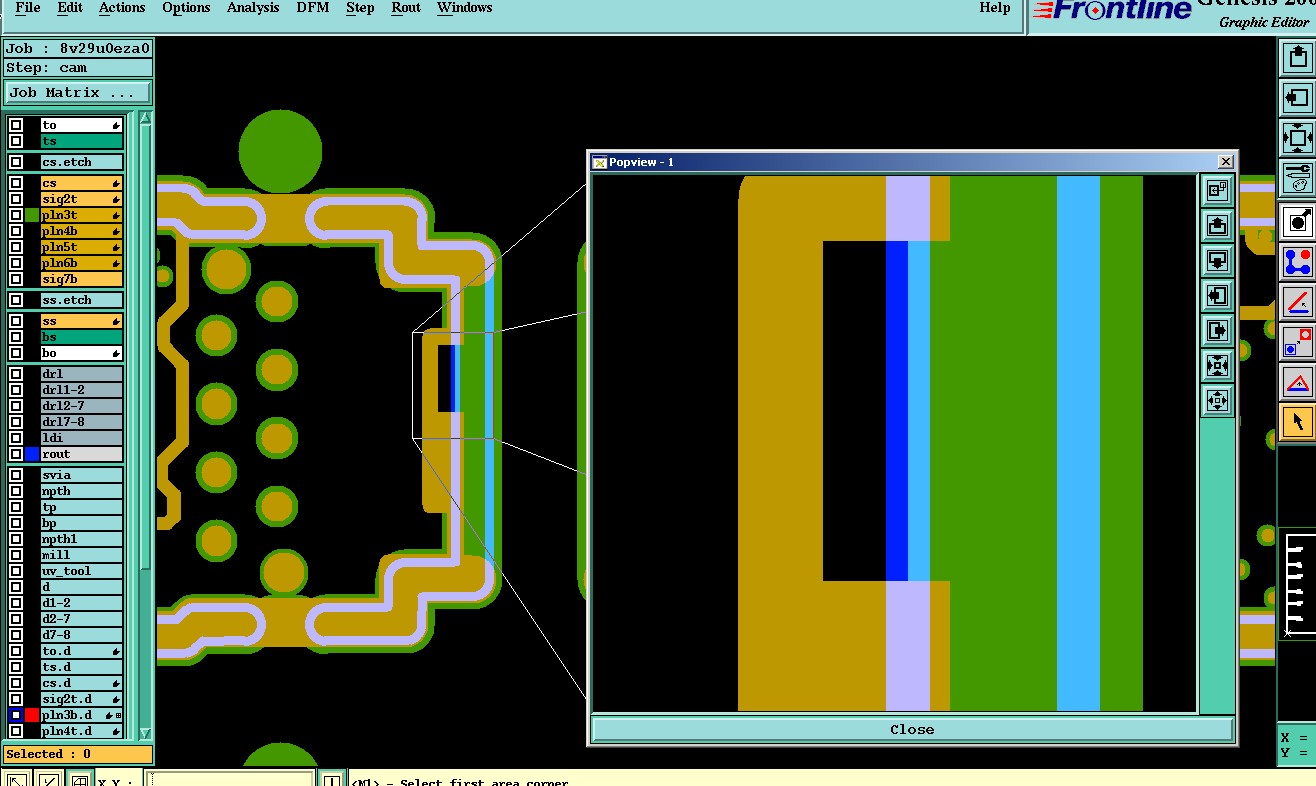Open the Windows menu
Image resolution: width=1316 pixels, height=786 pixels.
(465, 8)
